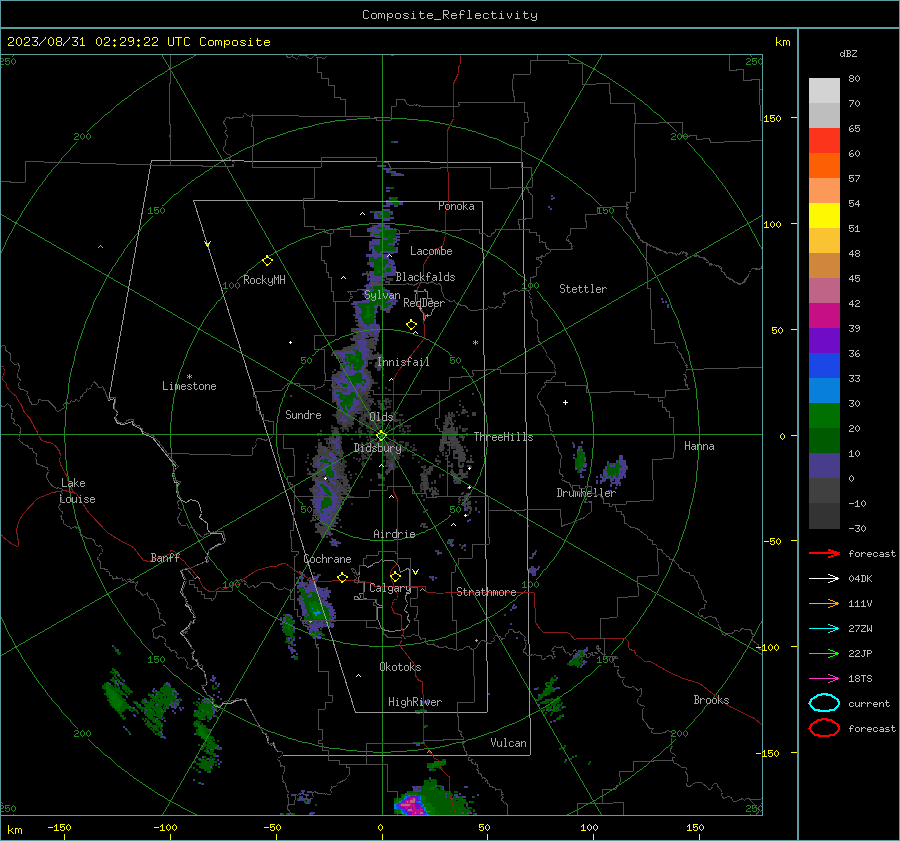This screenshot has width=900, height=841.
Task: Click the Banff label
Action: 165,557
